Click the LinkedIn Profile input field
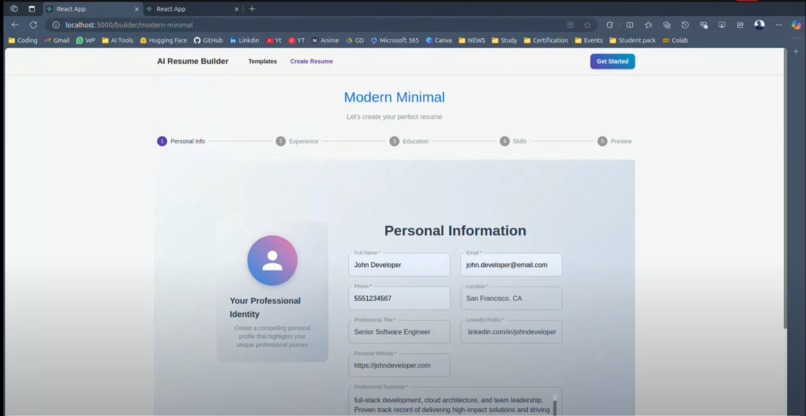 click(511, 332)
